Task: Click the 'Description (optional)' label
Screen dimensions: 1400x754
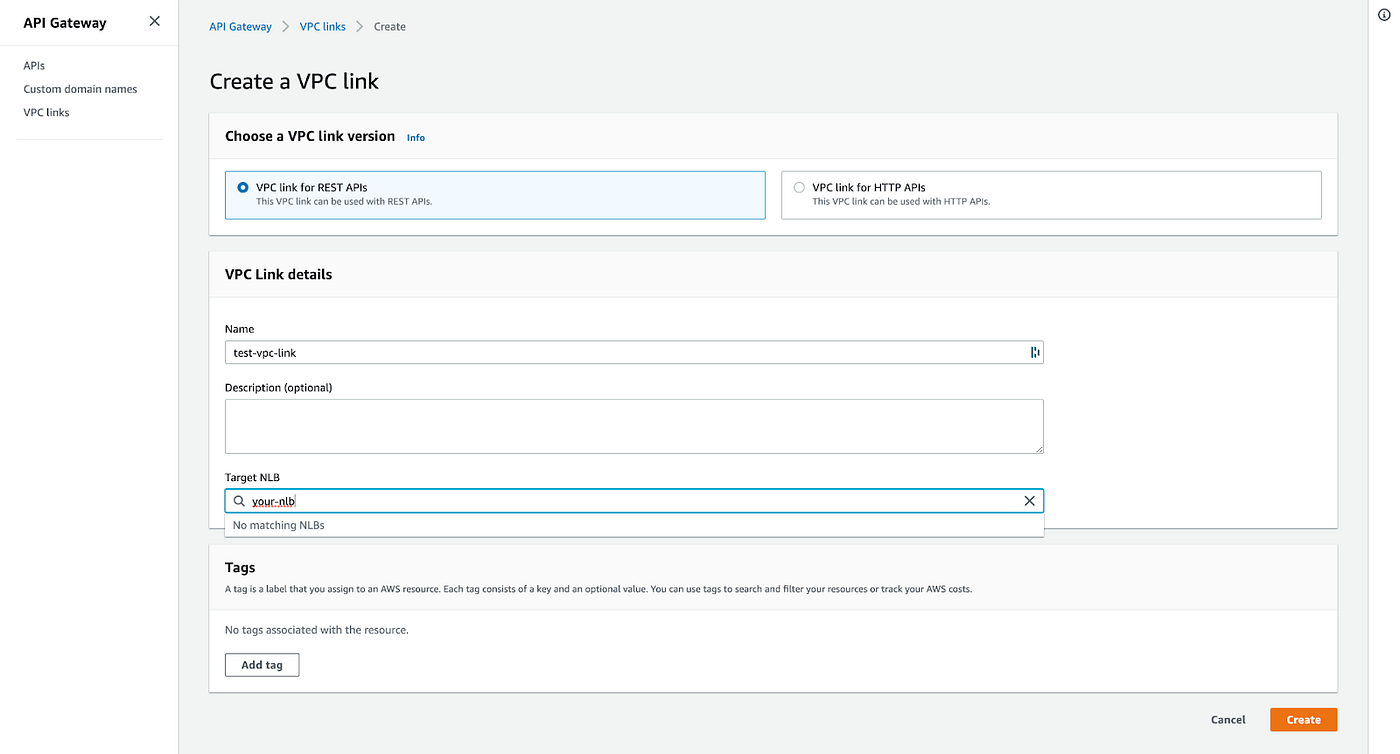Action: pos(278,387)
